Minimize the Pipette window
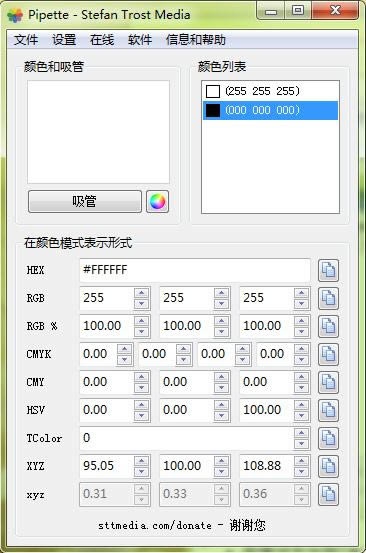The height and width of the screenshot is (553, 366). coord(271,11)
